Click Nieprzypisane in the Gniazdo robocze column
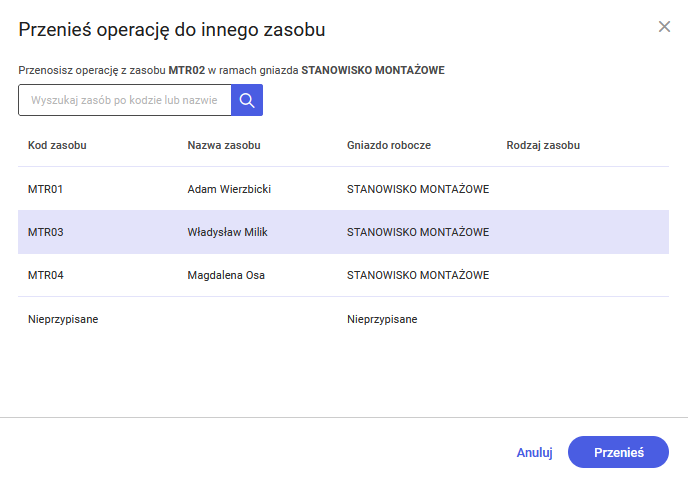Screen dimensions: 688x486 pyautogui.click(x=382, y=319)
